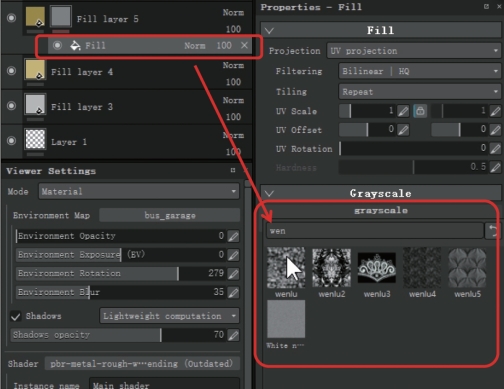Remove the Fill effect with X icon
This screenshot has height=389, width=504.
[244, 45]
